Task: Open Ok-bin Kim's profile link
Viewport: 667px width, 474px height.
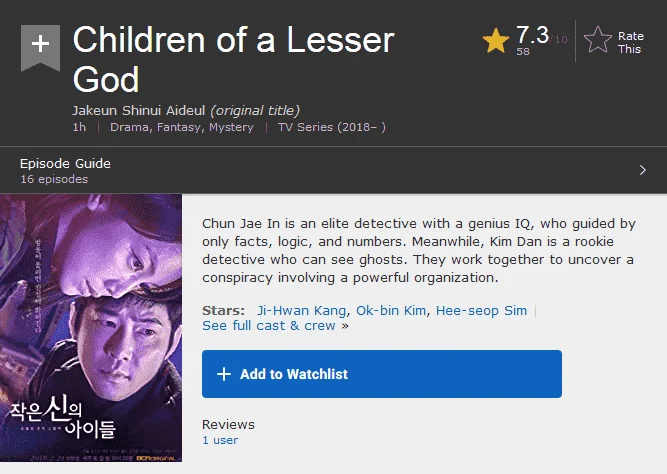Action: pyautogui.click(x=391, y=311)
